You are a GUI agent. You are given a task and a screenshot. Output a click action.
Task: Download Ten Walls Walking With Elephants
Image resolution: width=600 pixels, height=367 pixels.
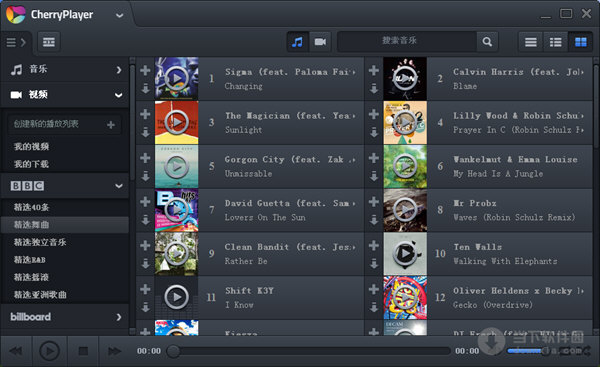pyautogui.click(x=374, y=263)
